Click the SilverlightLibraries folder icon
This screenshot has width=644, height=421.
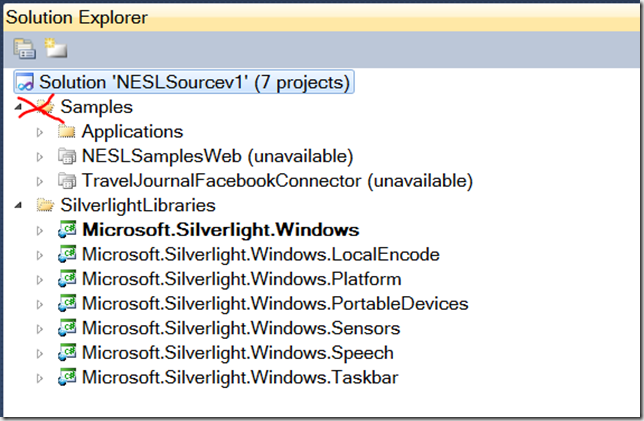[45, 205]
